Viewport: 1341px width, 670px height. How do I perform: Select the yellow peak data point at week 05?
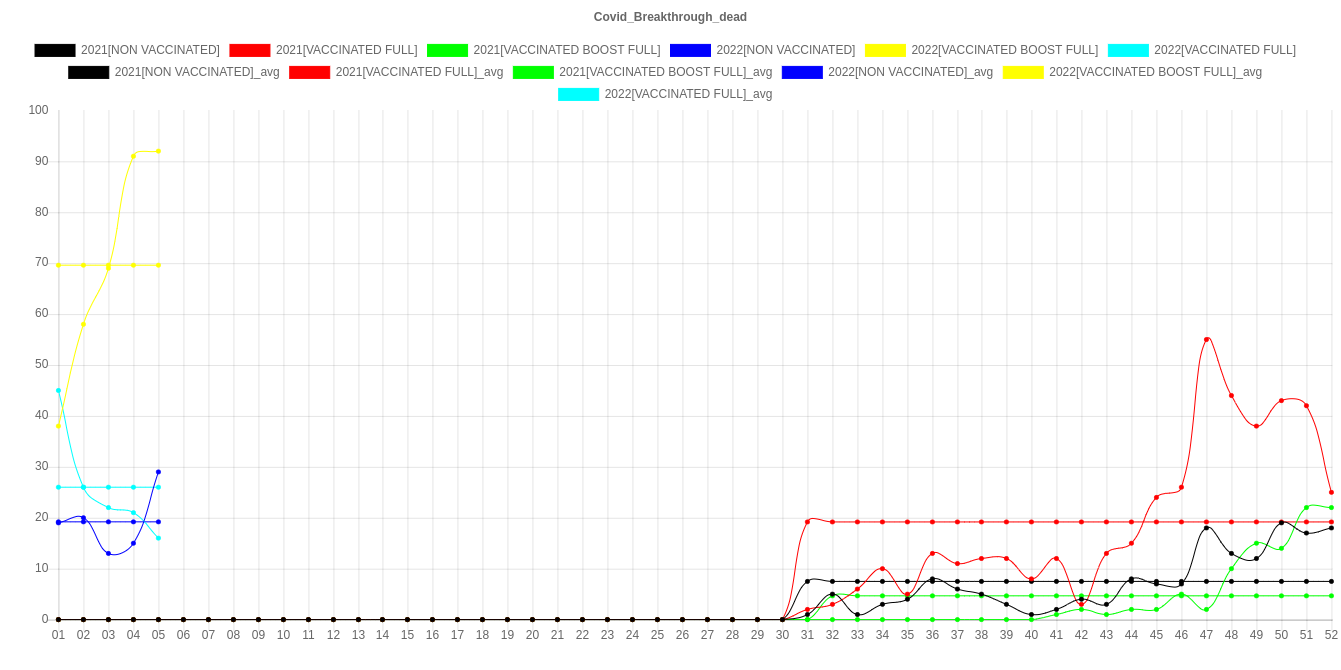(x=158, y=151)
